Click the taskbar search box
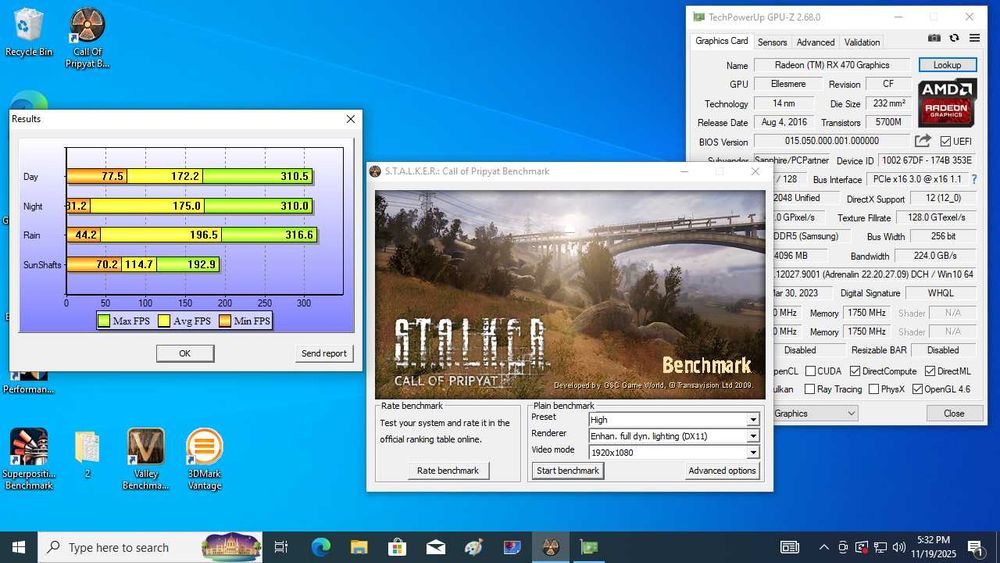 click(x=151, y=547)
